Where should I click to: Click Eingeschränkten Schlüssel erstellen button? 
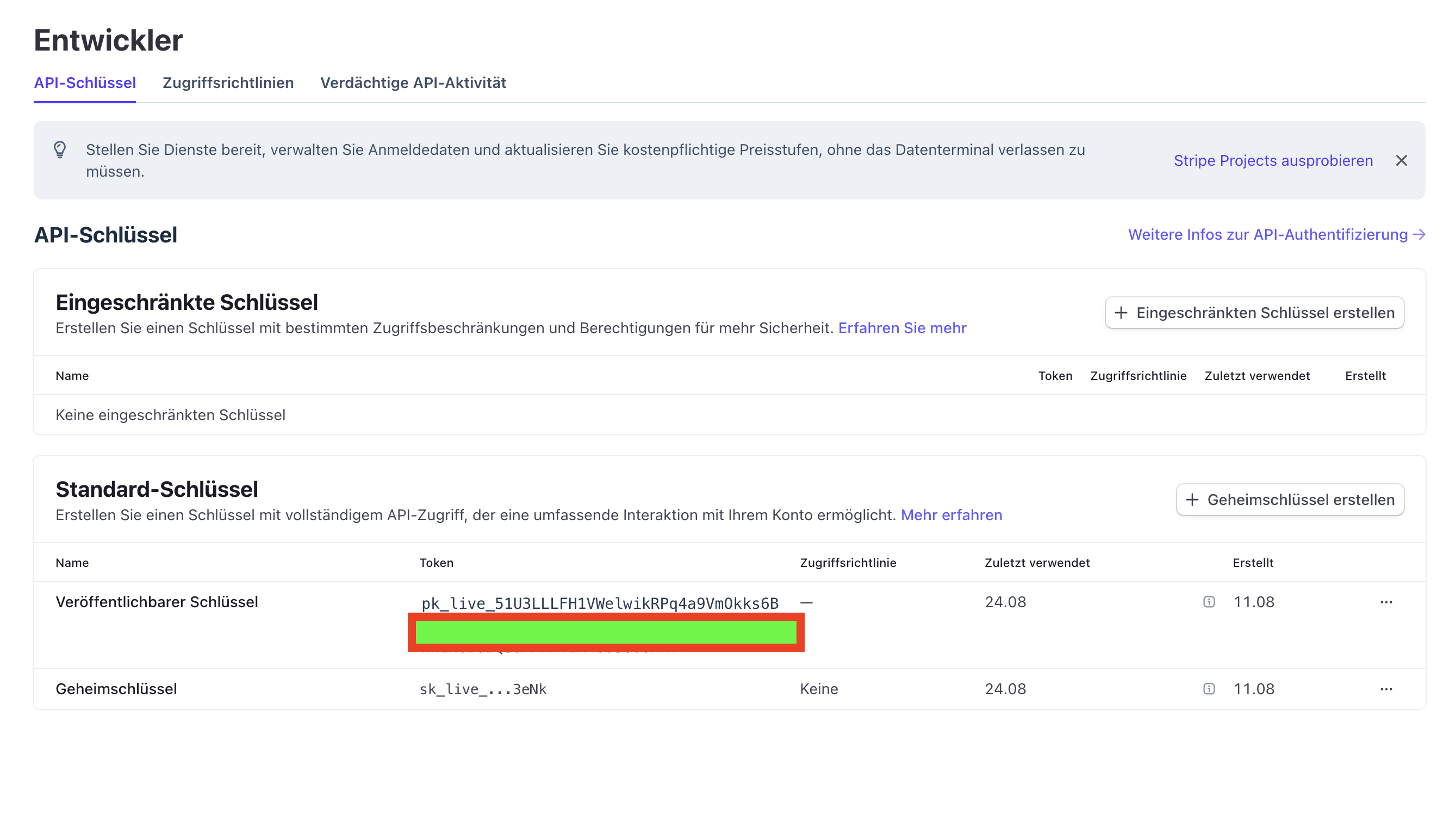1254,313
